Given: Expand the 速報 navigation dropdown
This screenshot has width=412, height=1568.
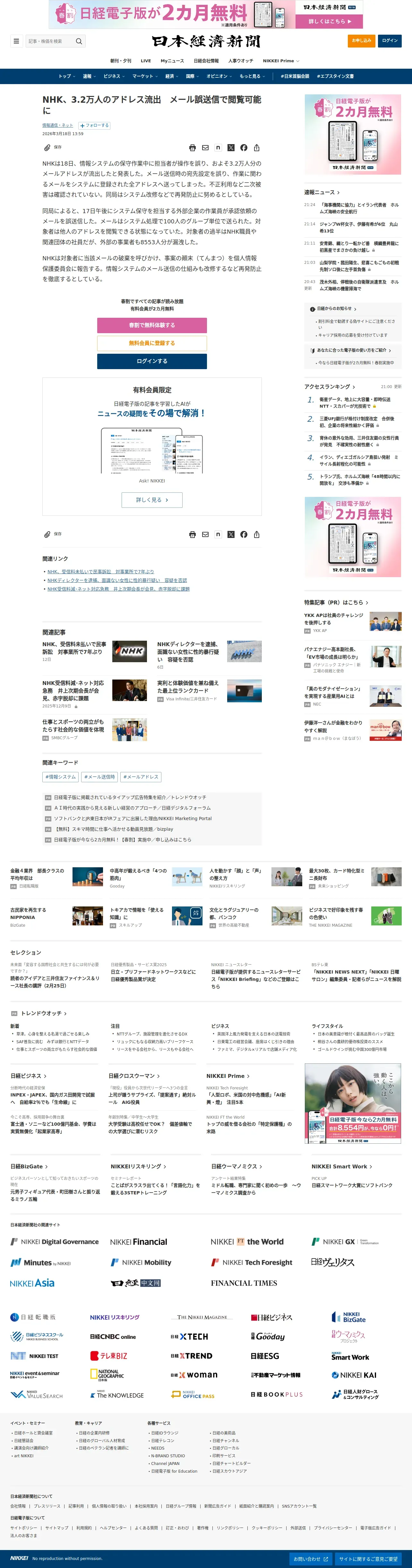Looking at the screenshot, I should coord(90,77).
